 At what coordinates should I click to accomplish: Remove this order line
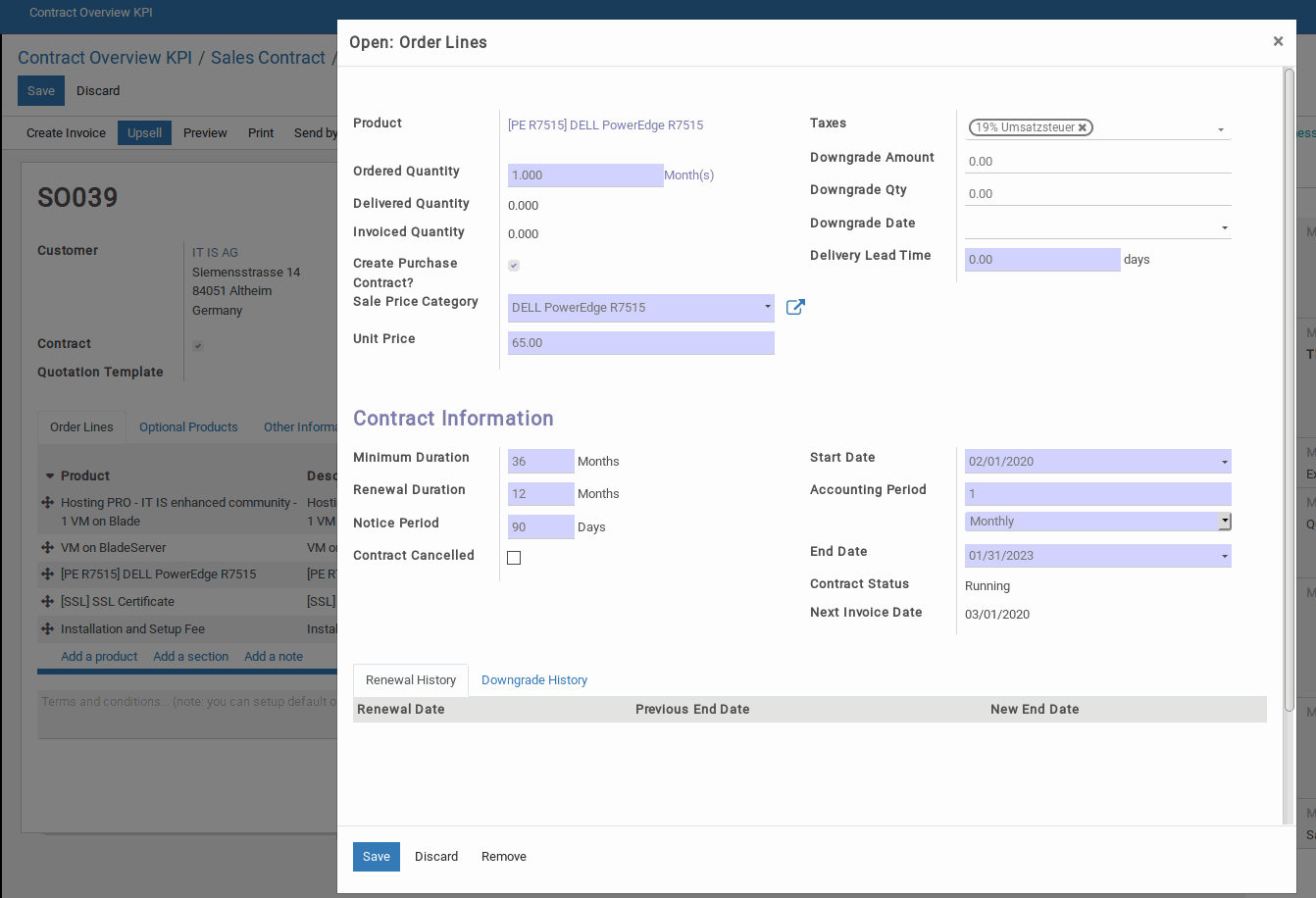pos(504,857)
